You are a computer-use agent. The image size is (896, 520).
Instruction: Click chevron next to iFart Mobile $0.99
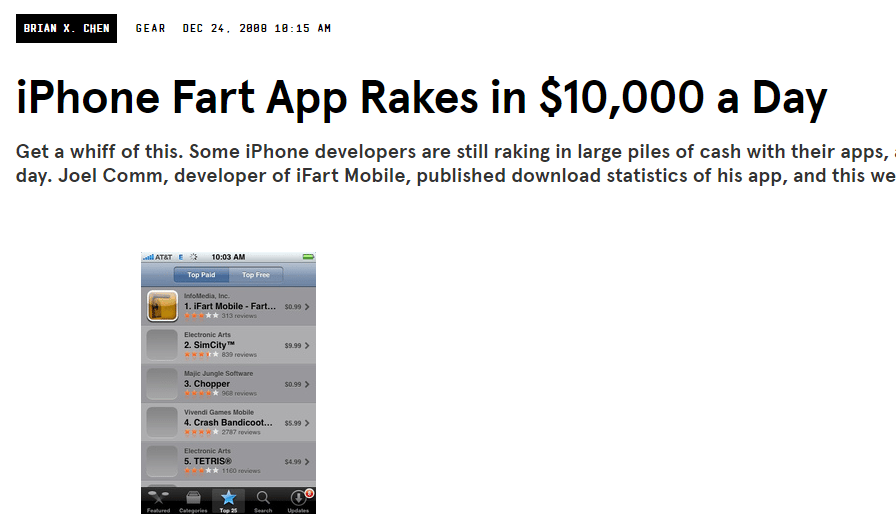pos(307,307)
